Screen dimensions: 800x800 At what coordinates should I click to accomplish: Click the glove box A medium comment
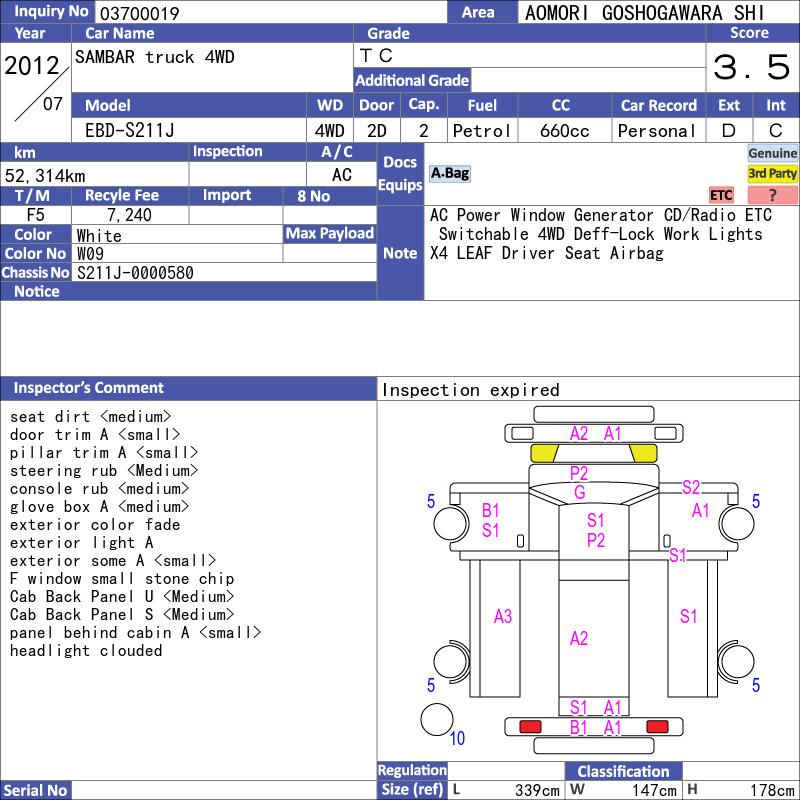point(99,507)
